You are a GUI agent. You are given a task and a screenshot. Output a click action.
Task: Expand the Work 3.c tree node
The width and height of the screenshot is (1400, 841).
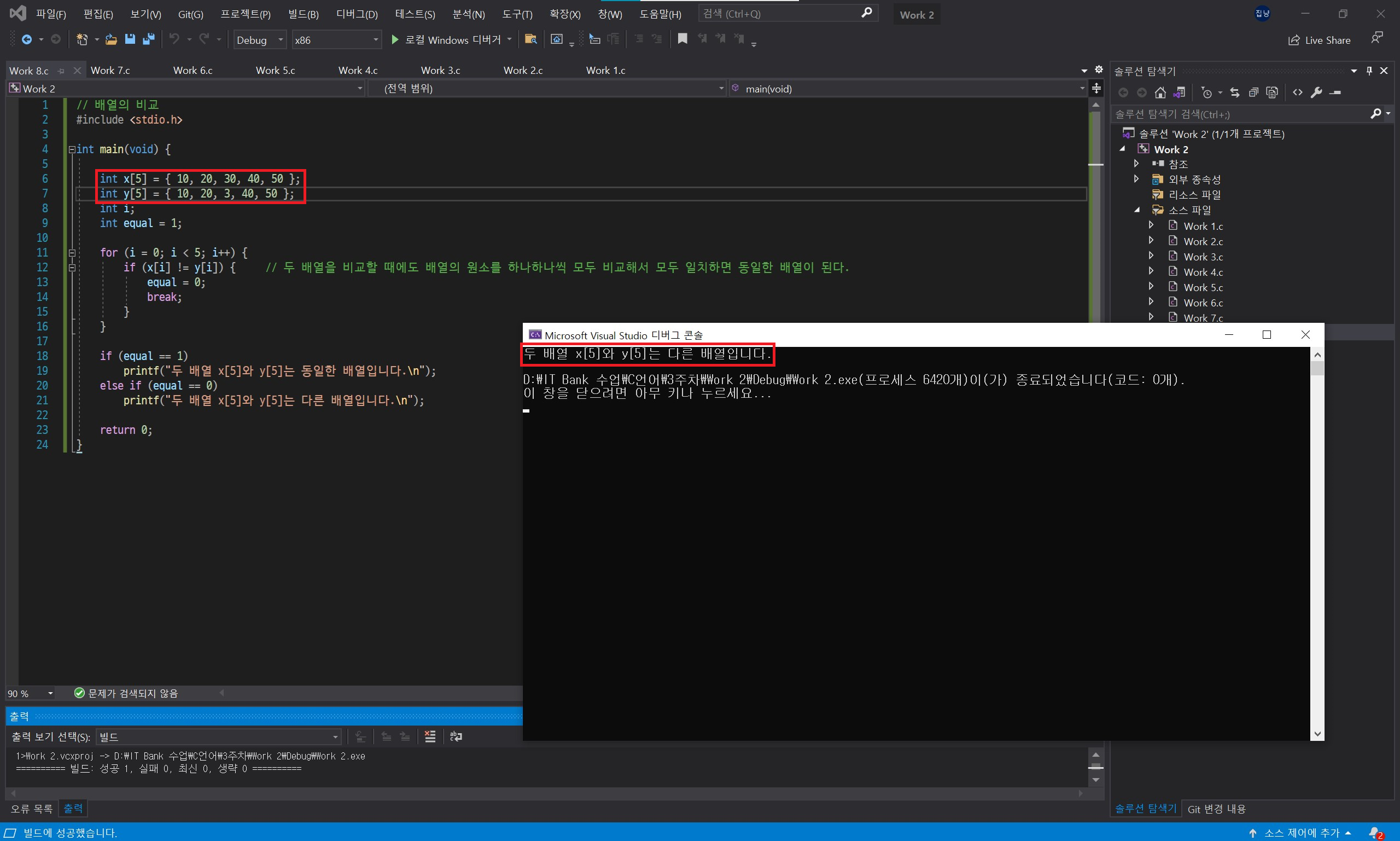click(1151, 256)
